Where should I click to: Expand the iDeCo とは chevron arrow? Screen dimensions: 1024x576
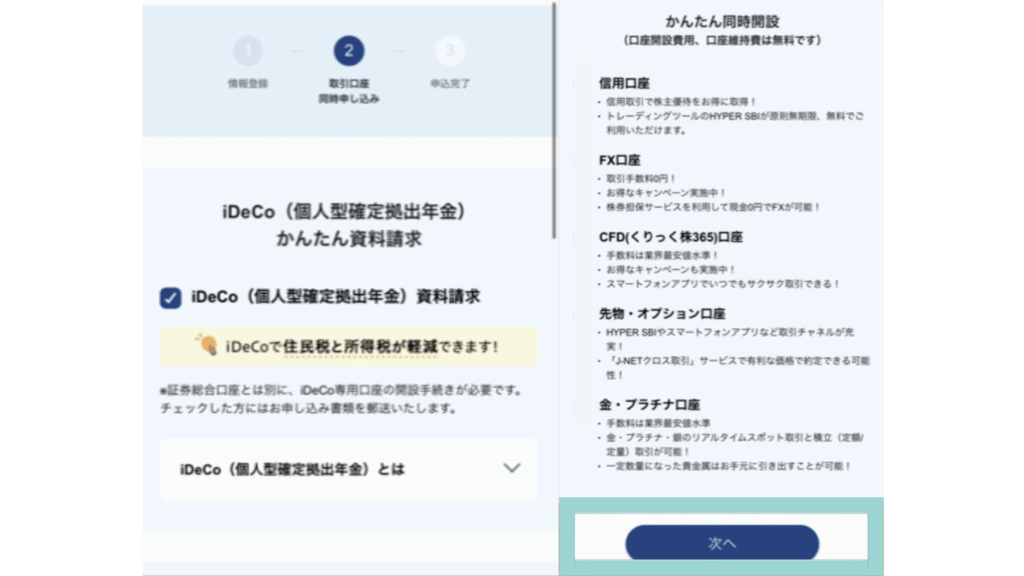(512, 468)
